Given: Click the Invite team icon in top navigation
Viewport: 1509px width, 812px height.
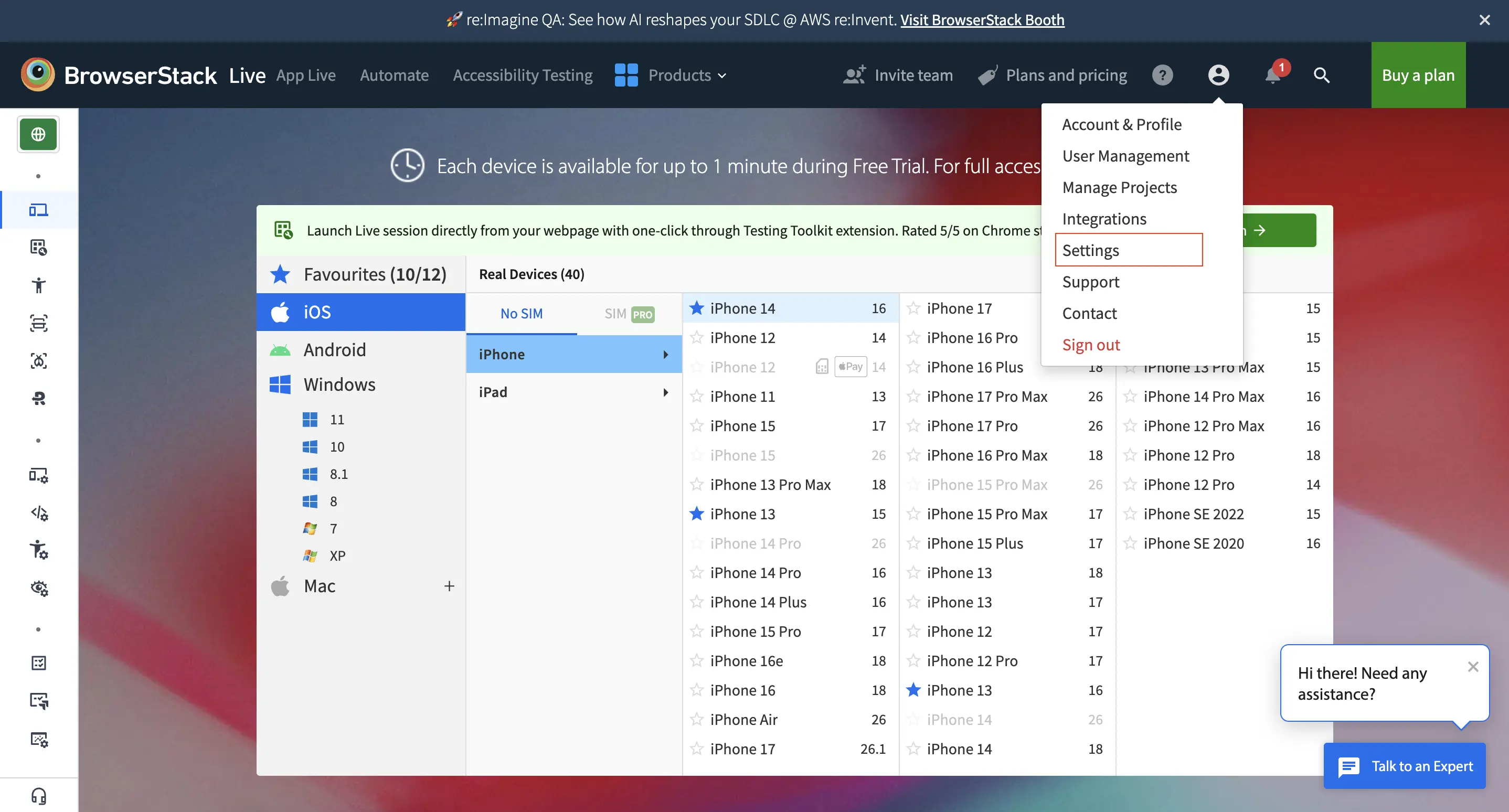Looking at the screenshot, I should point(854,75).
